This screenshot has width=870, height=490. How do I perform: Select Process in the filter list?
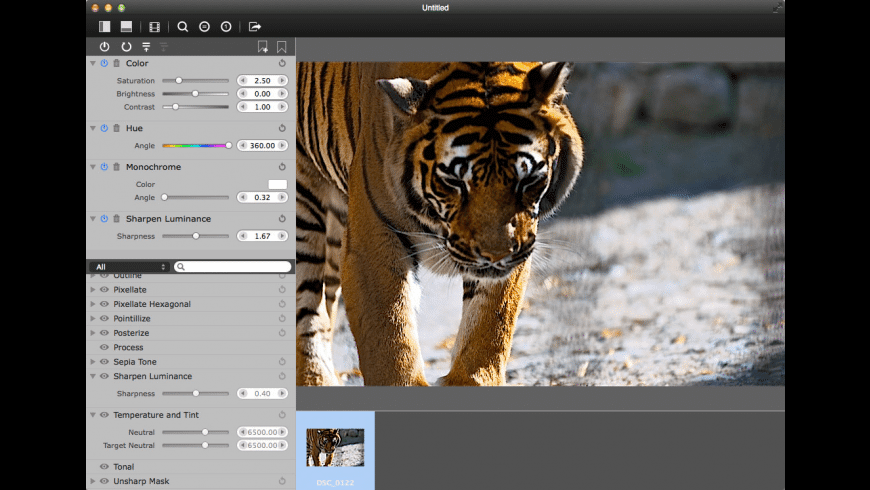point(128,347)
